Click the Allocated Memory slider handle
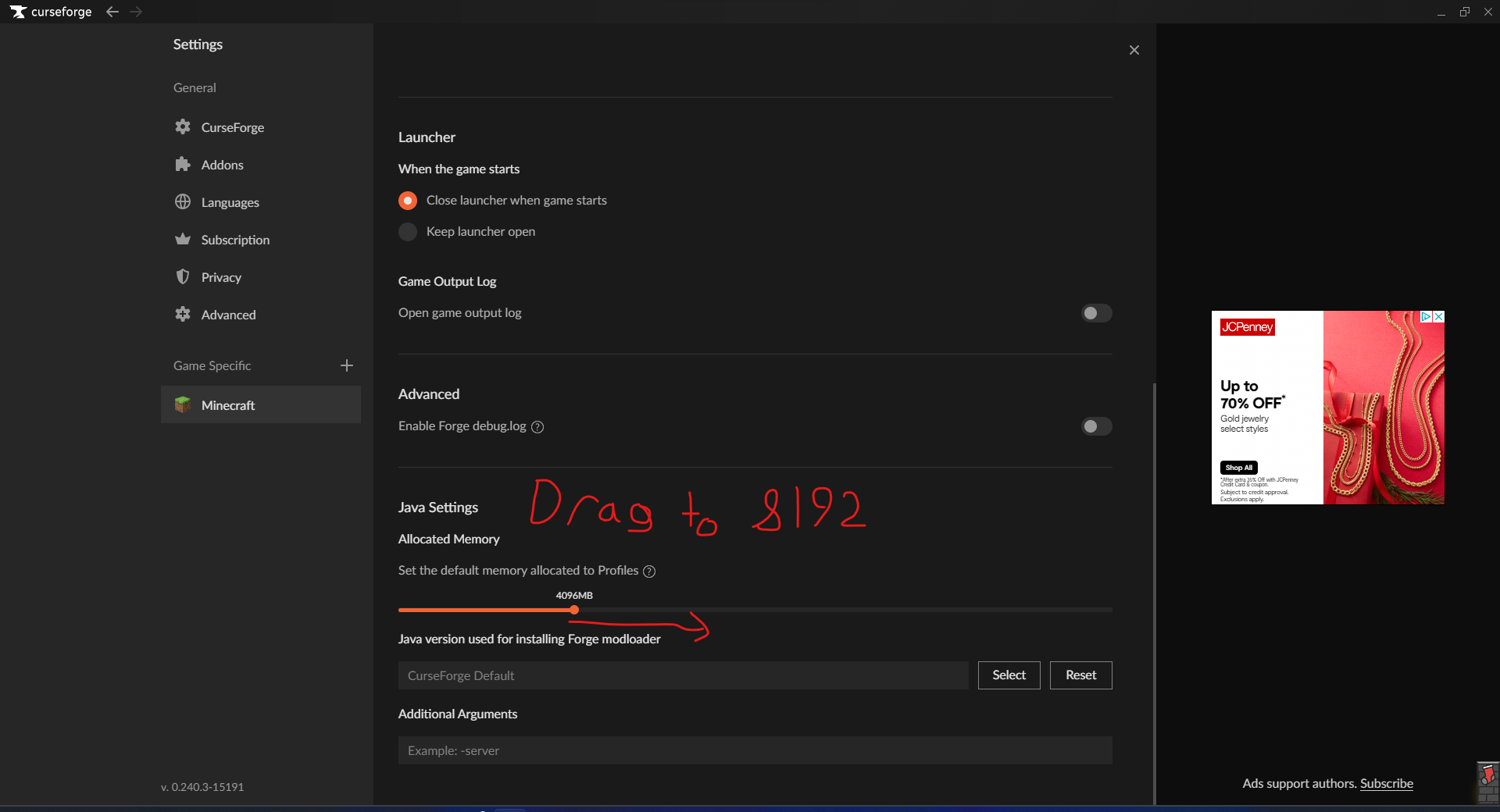 tap(574, 610)
